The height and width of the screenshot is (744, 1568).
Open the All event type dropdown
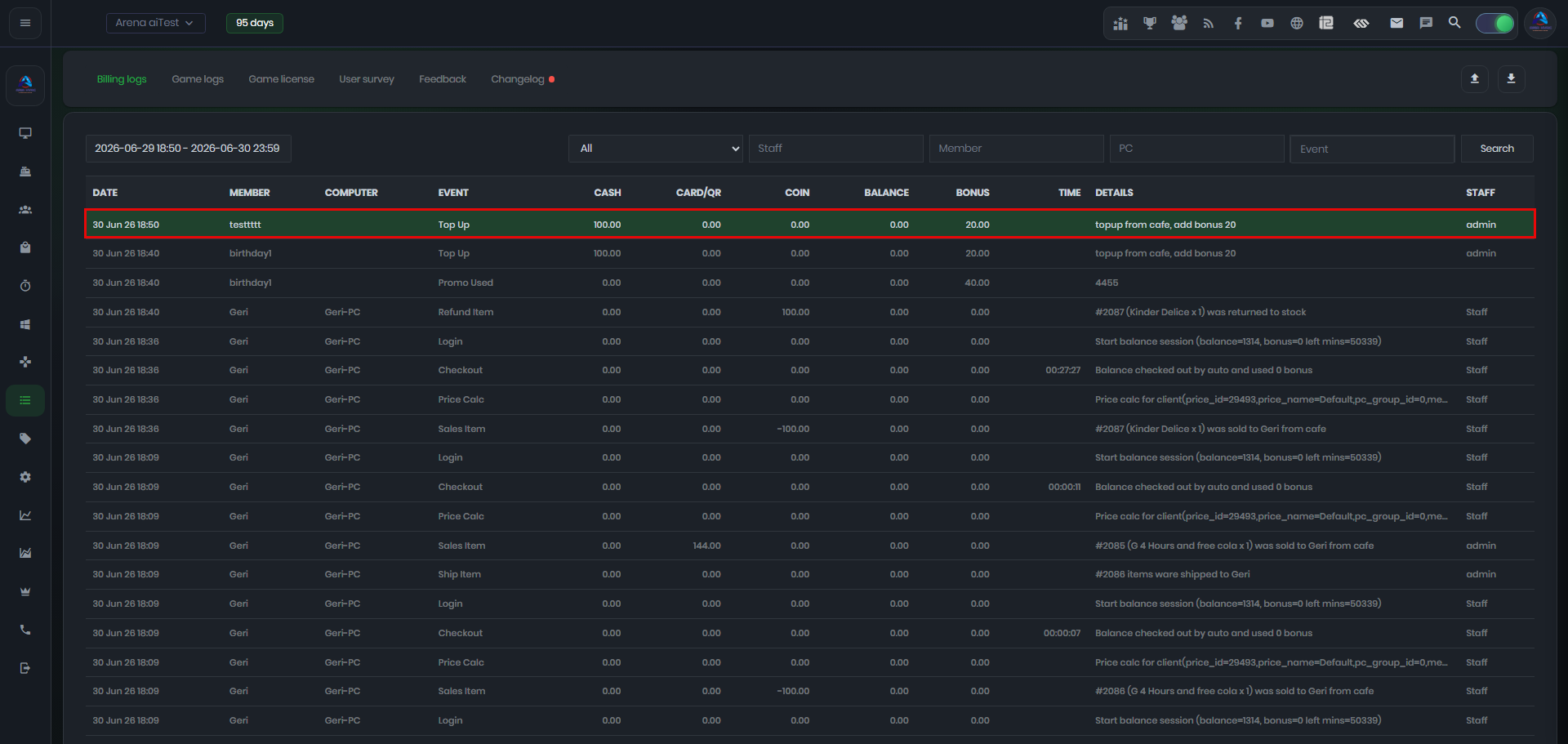[656, 149]
